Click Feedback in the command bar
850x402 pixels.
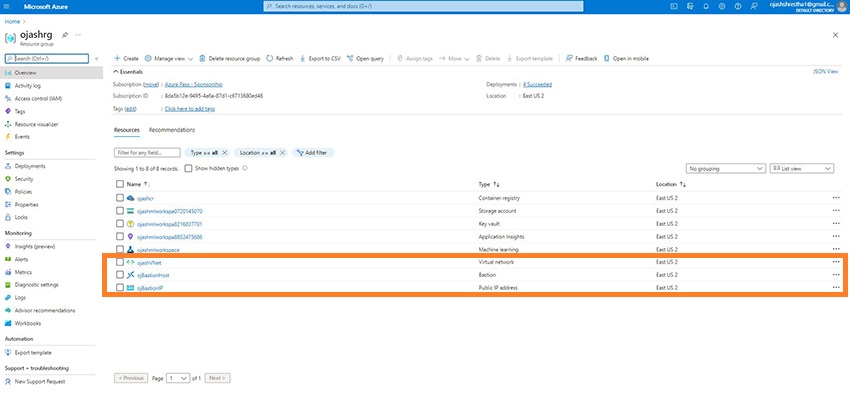581,59
